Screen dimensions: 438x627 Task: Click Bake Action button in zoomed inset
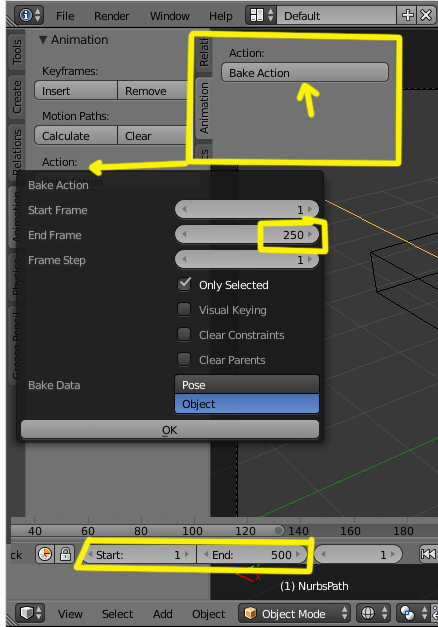click(305, 72)
